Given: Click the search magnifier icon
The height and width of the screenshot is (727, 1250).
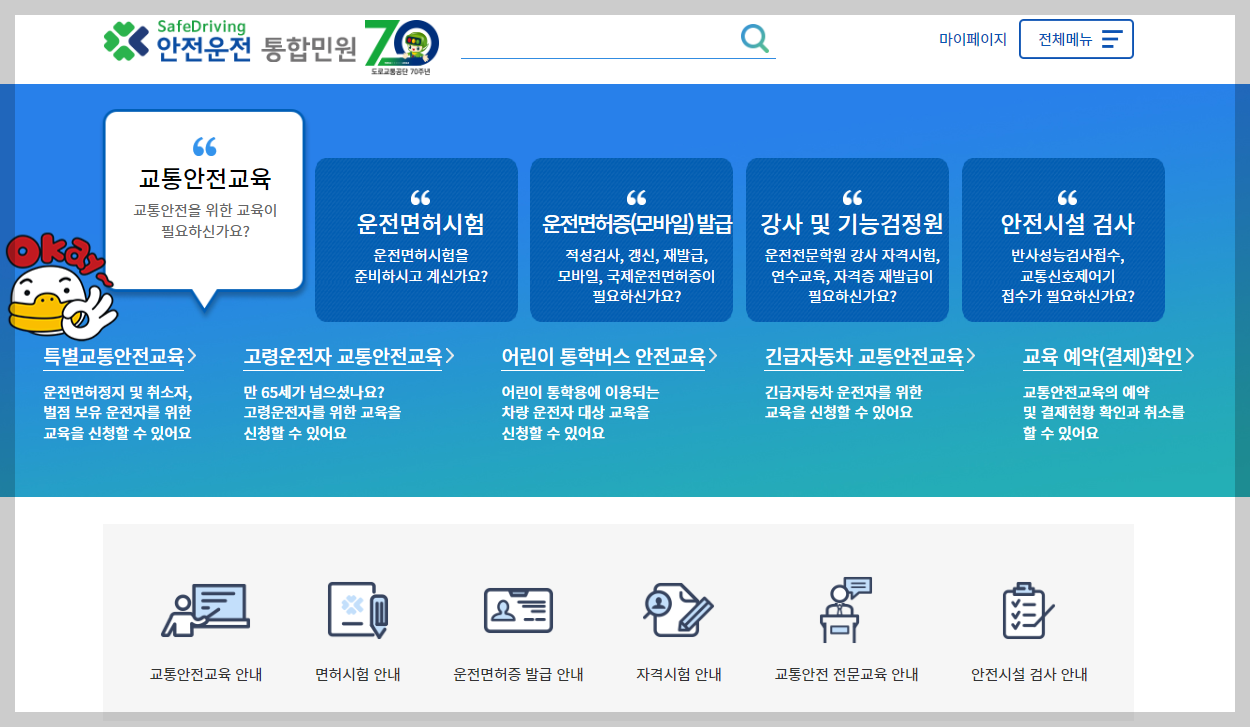Looking at the screenshot, I should 755,38.
